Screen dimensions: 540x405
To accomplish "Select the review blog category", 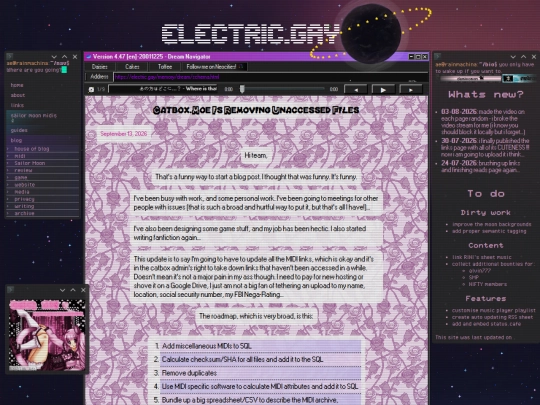I will (x=23, y=170).
